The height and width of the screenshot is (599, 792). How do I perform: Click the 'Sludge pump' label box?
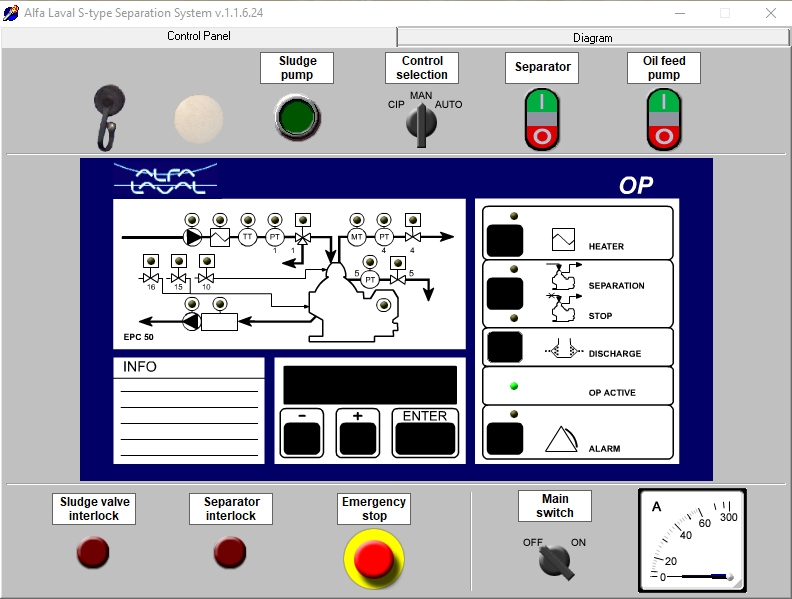tap(297, 68)
